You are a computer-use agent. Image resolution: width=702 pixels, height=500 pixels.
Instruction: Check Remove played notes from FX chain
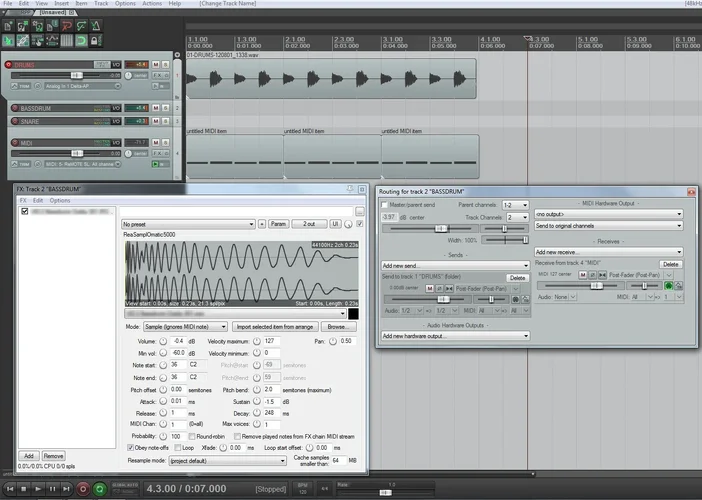pos(237,436)
